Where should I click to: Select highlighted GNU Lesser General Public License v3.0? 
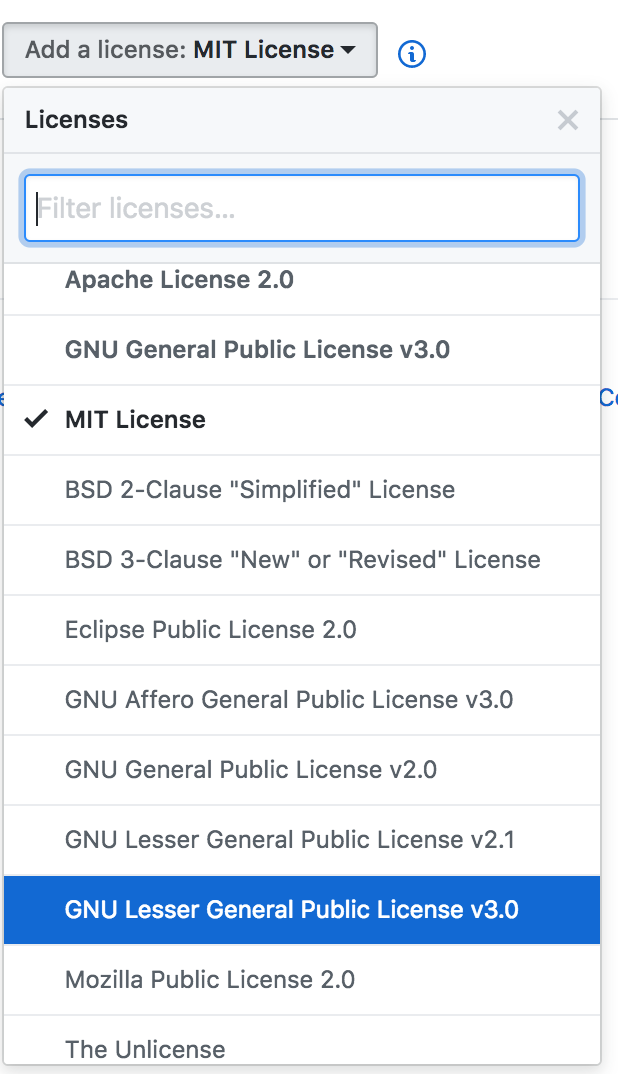[x=291, y=910]
